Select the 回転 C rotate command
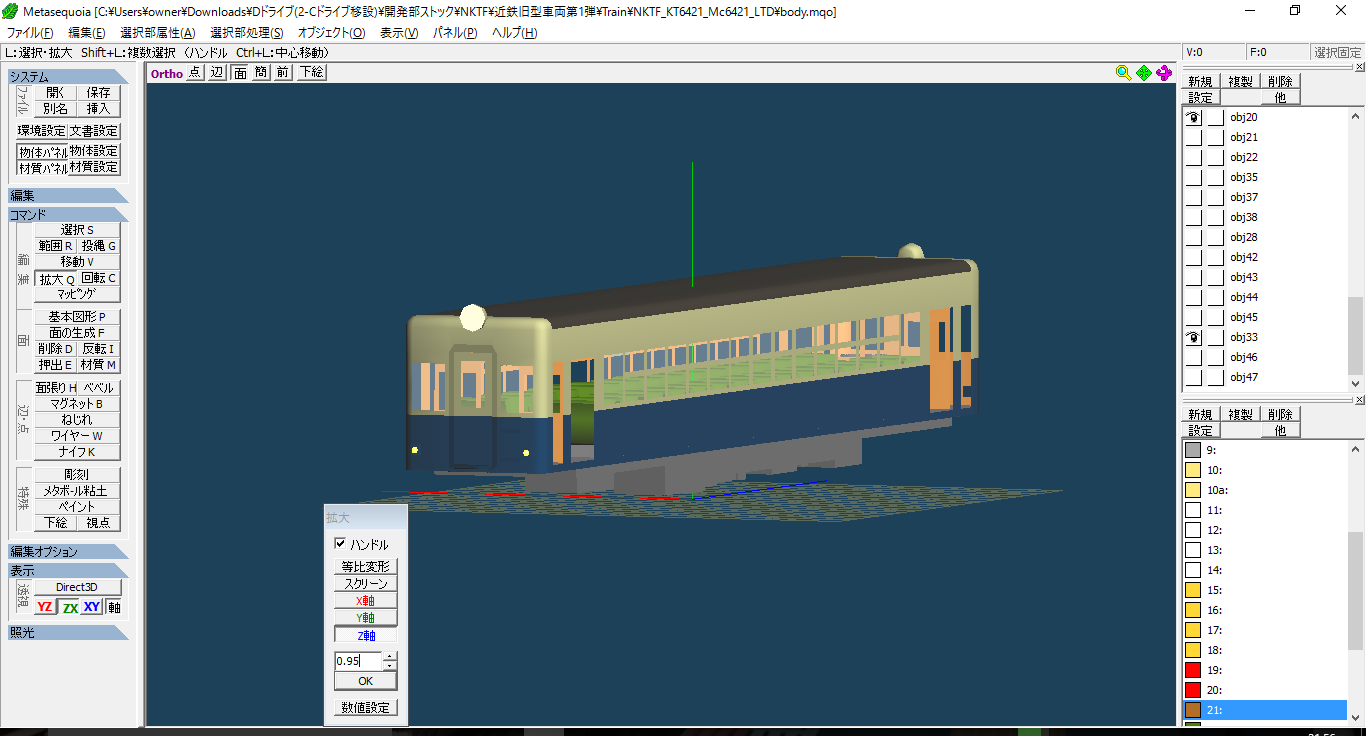Screen dimensions: 1366x736 click(x=99, y=279)
